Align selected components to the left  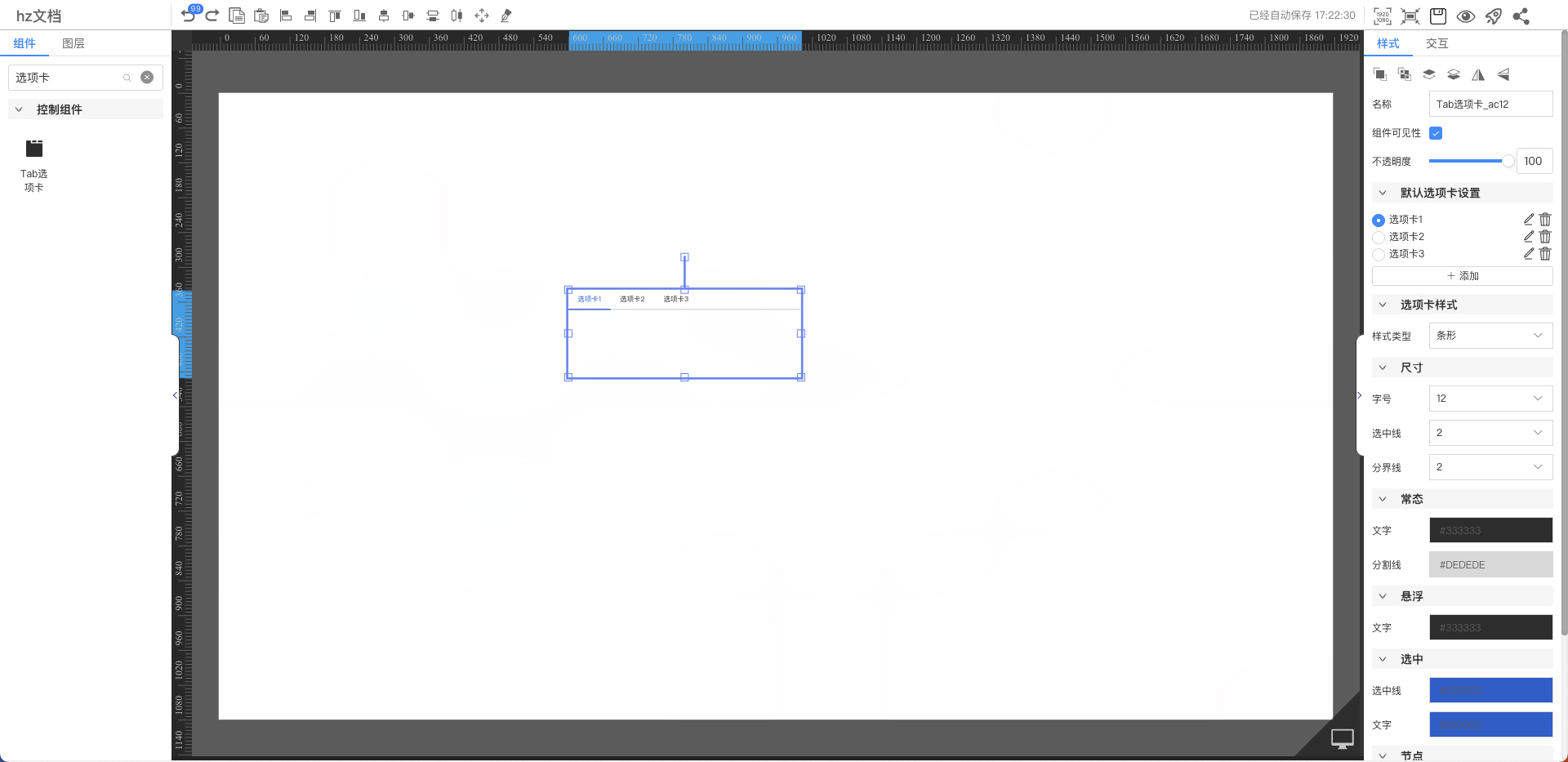[286, 16]
